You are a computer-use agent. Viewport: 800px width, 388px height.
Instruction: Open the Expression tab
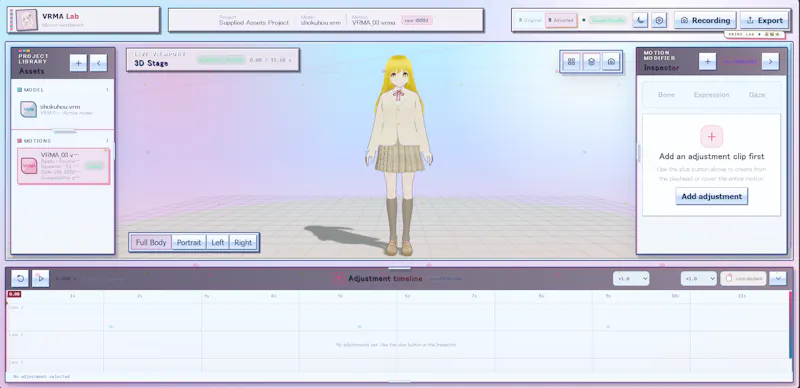(x=712, y=95)
